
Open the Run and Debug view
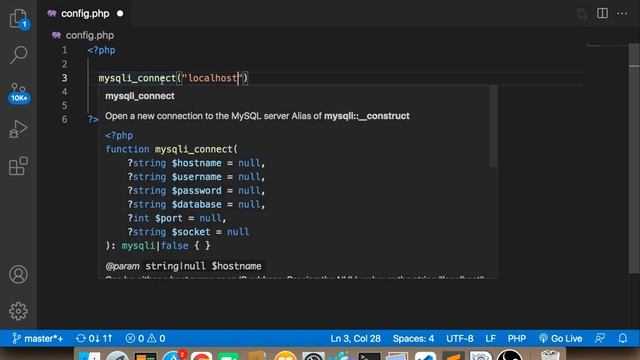click(18, 129)
